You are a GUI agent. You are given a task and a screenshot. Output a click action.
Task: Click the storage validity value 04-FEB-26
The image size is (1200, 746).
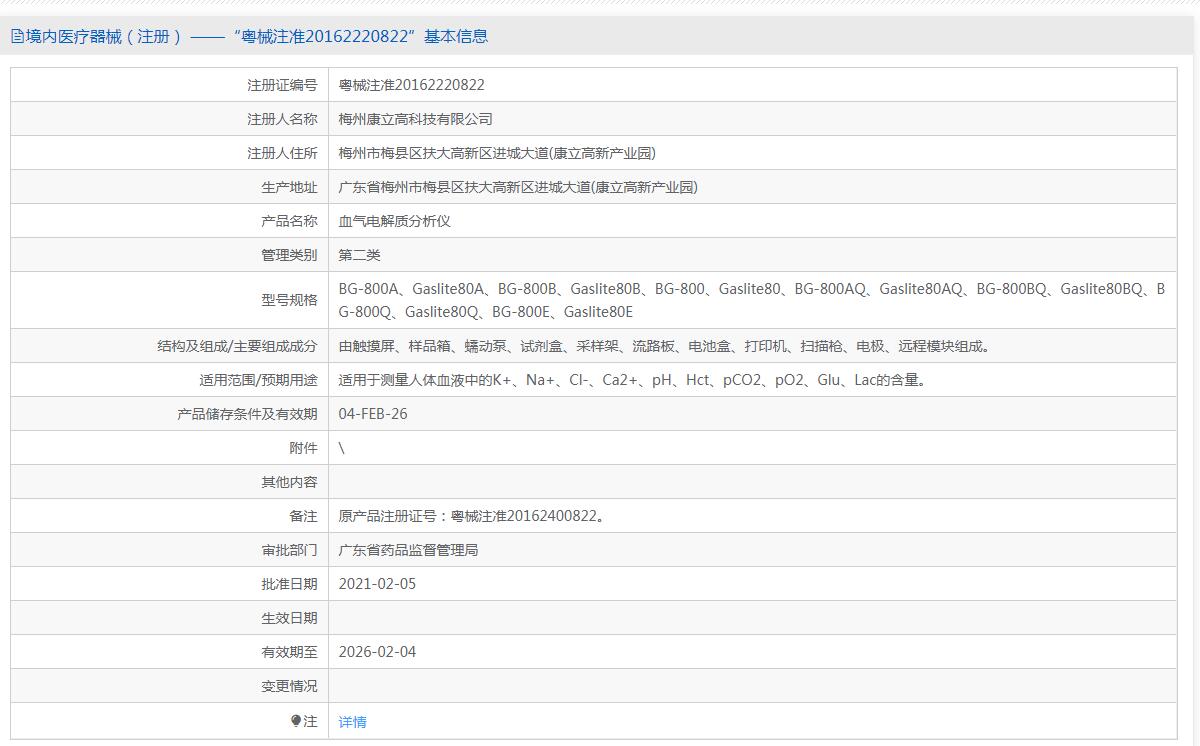point(373,414)
